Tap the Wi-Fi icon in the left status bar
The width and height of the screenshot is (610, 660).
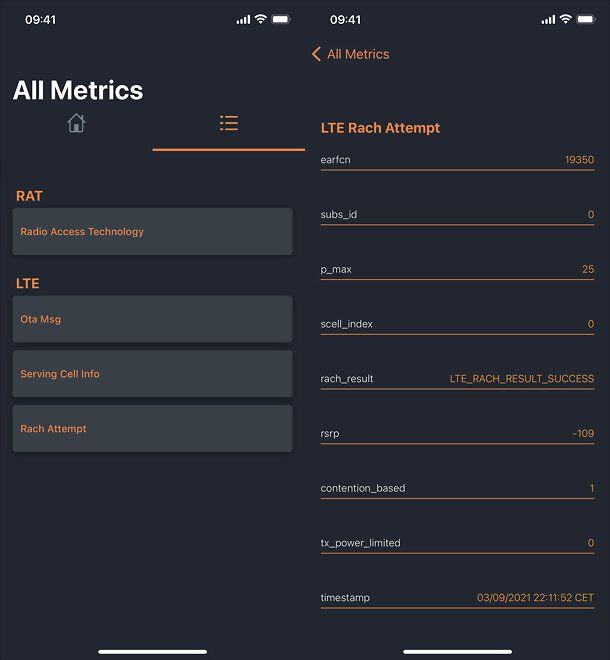[261, 19]
